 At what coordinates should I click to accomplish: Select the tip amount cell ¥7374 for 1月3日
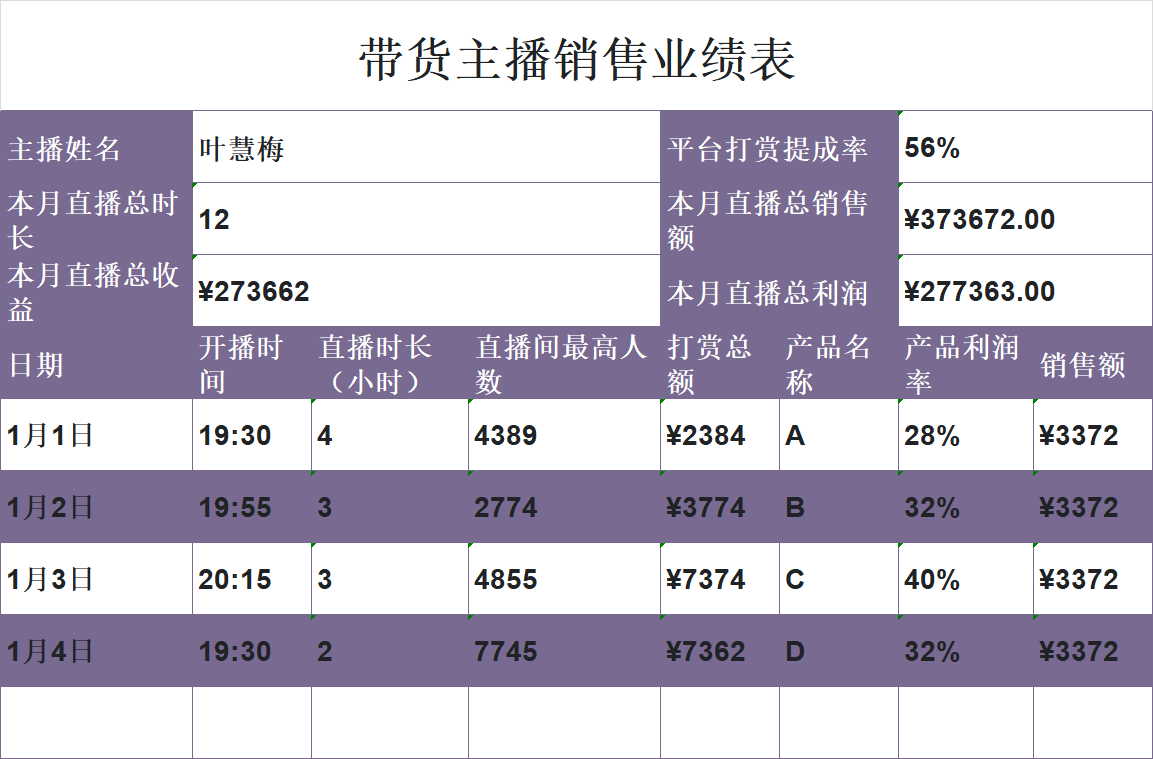[712, 579]
